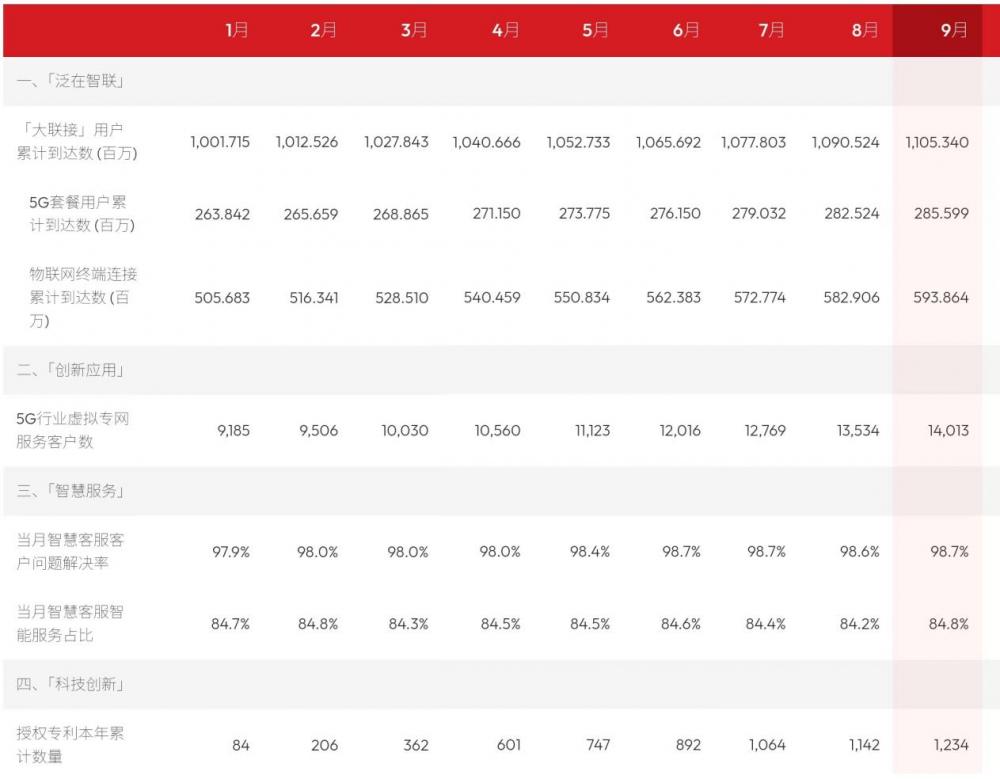Select the 6月 column header
The height and width of the screenshot is (779, 1000).
pyautogui.click(x=686, y=30)
